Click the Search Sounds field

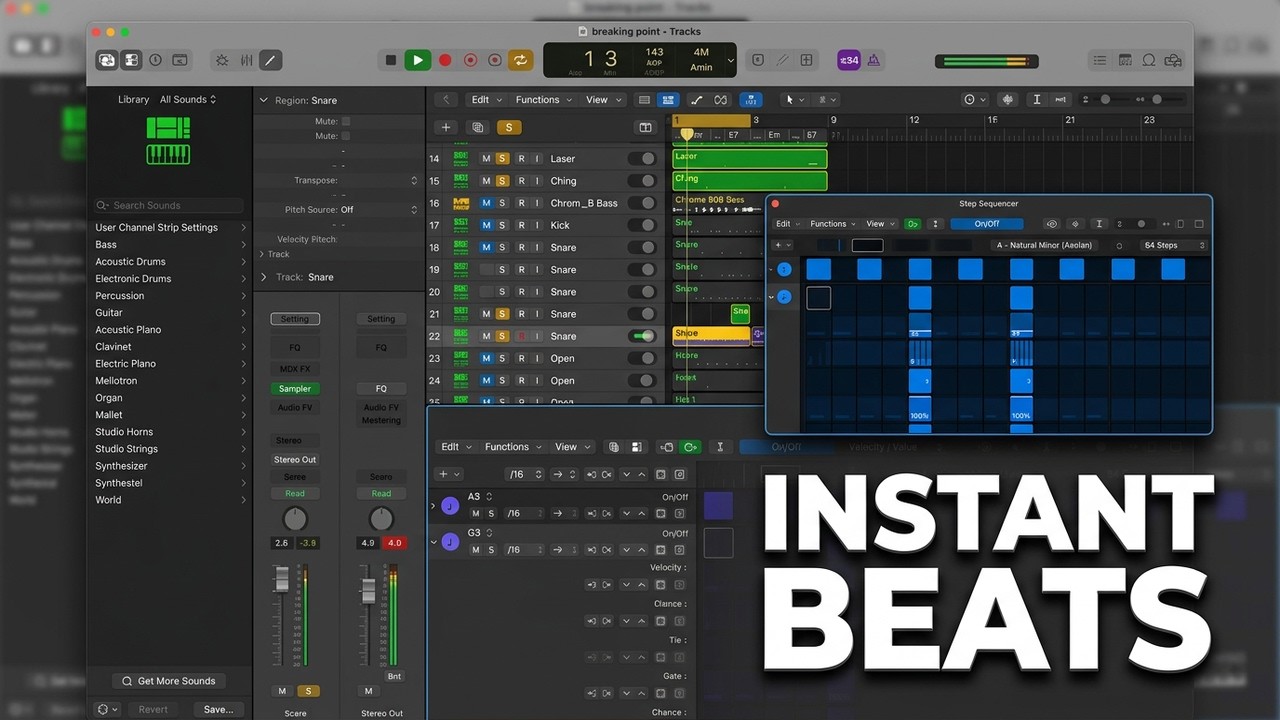click(x=169, y=205)
